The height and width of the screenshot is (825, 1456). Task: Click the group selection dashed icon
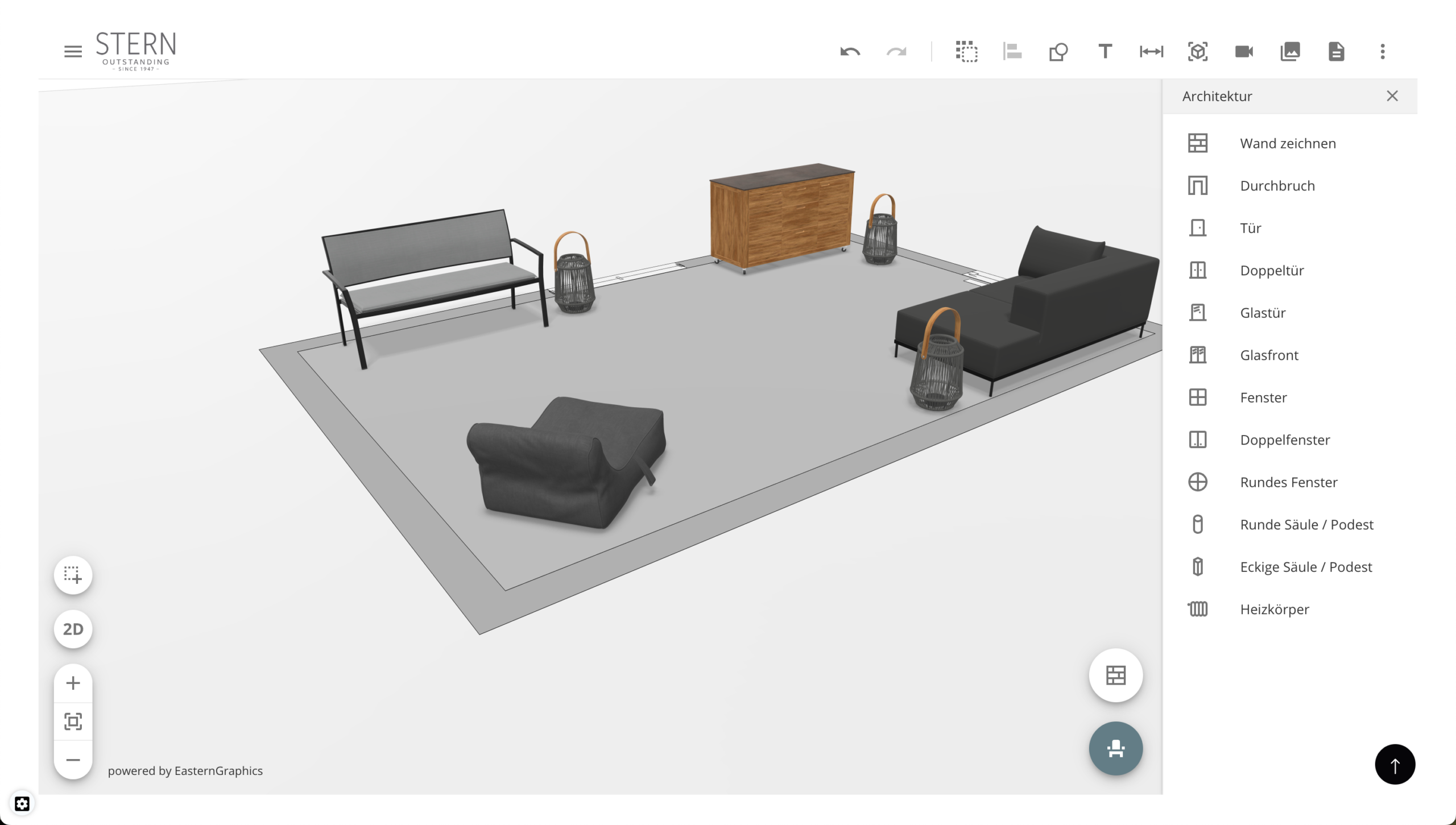(x=966, y=52)
